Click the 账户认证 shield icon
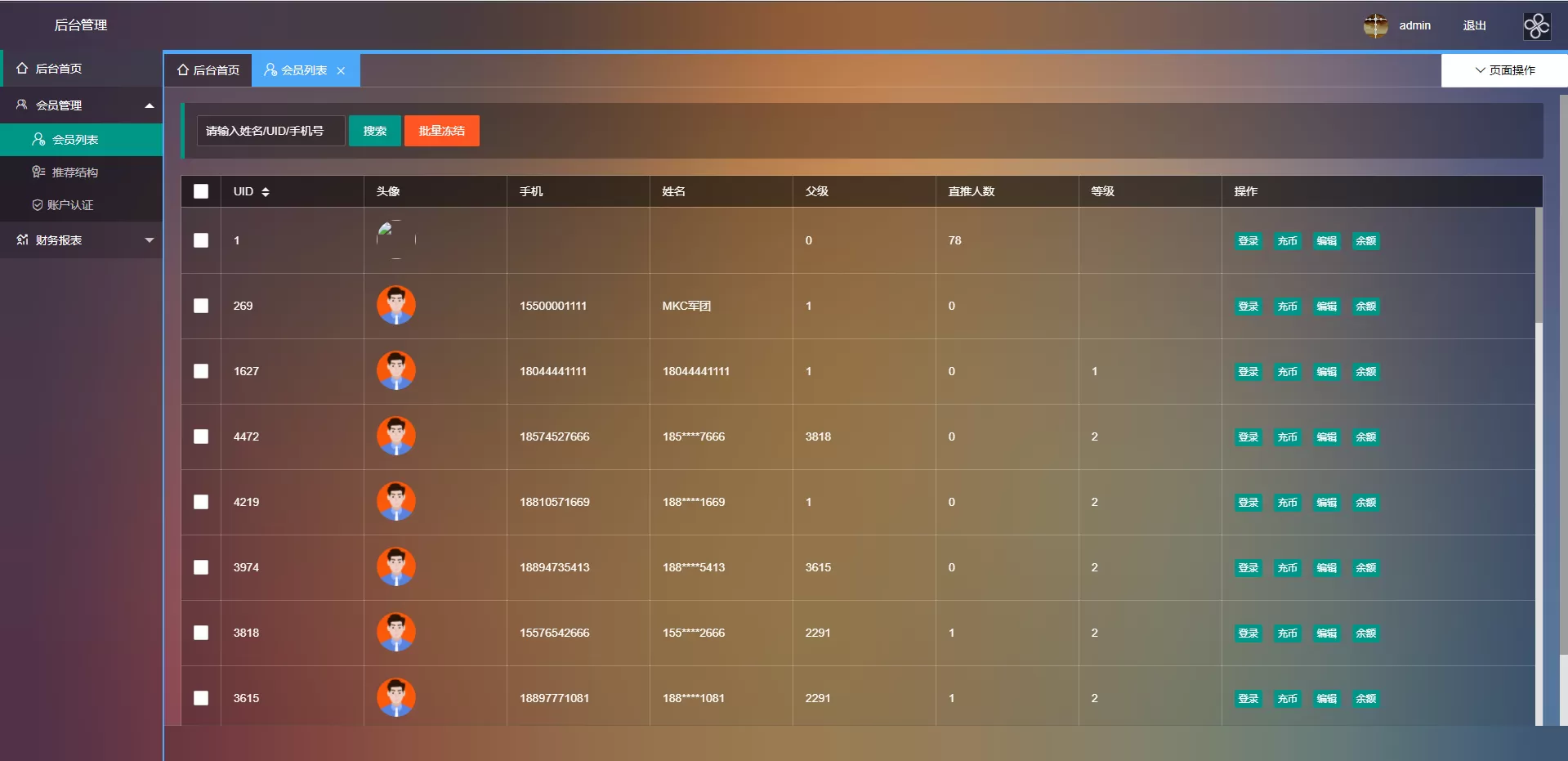 tap(37, 205)
